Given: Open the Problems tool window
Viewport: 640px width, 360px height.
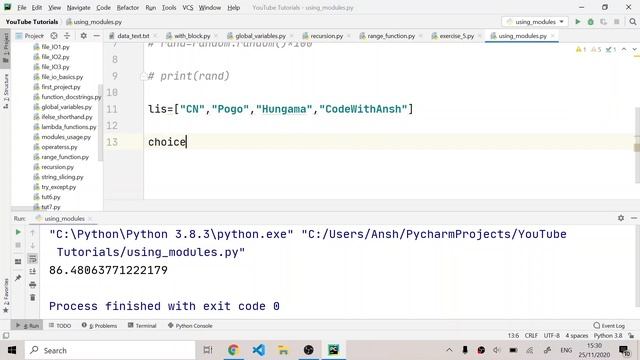Looking at the screenshot, I should 99,326.
